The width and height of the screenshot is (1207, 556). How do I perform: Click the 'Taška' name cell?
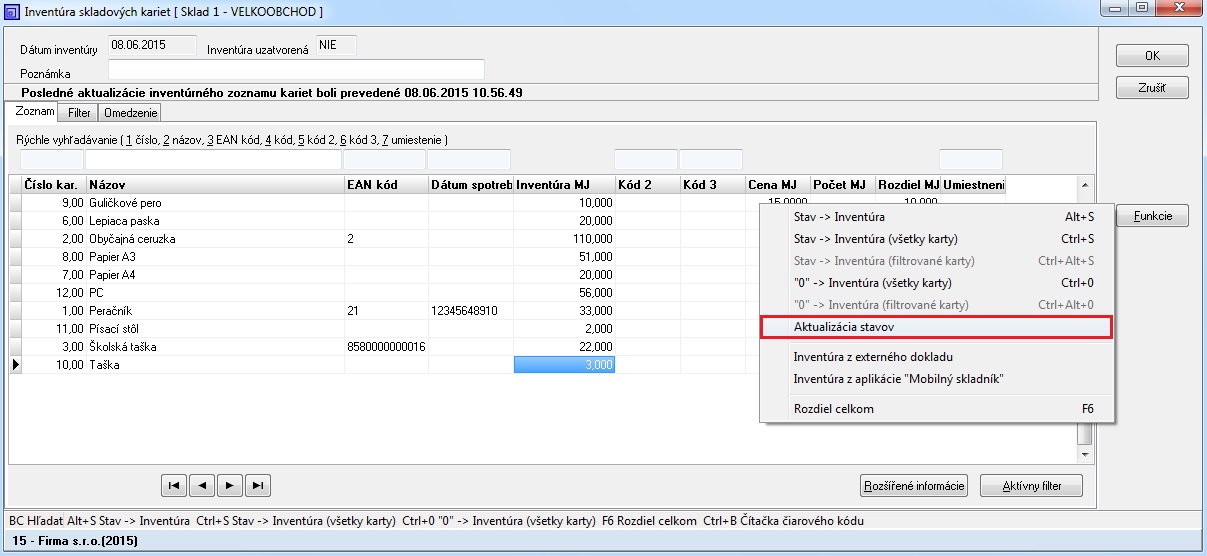pyautogui.click(x=215, y=365)
